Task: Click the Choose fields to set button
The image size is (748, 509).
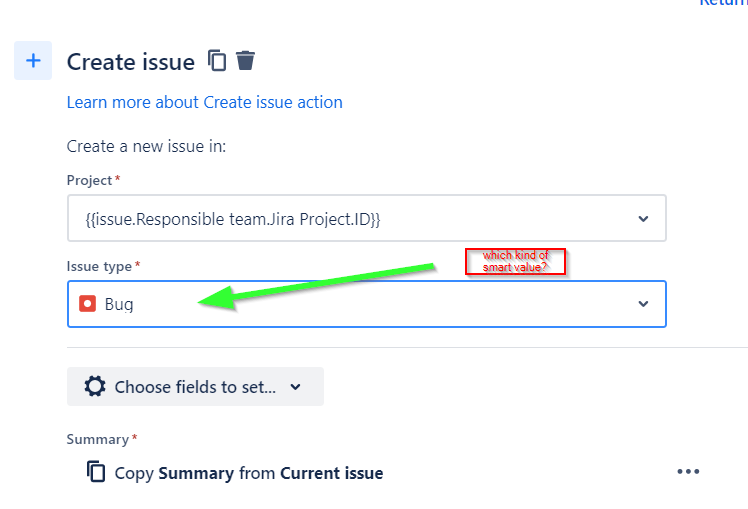Action: click(x=195, y=386)
